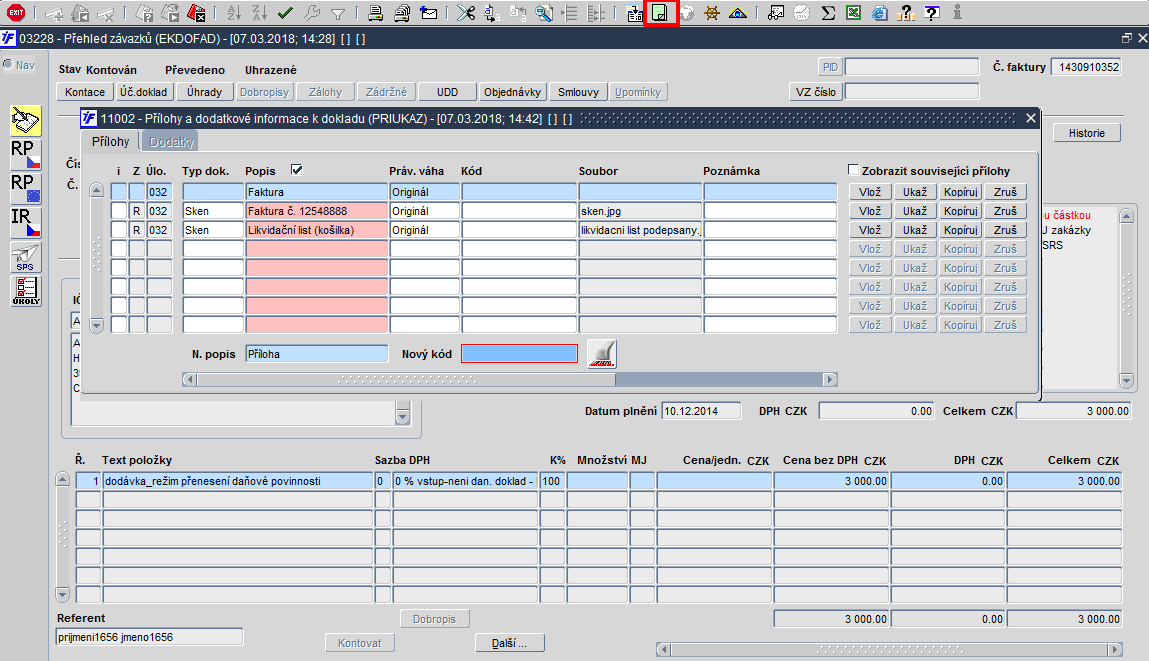Viewport: 1149px width, 661px height.
Task: Click the down arrow of invoice items scrollbar
Action: click(x=62, y=594)
